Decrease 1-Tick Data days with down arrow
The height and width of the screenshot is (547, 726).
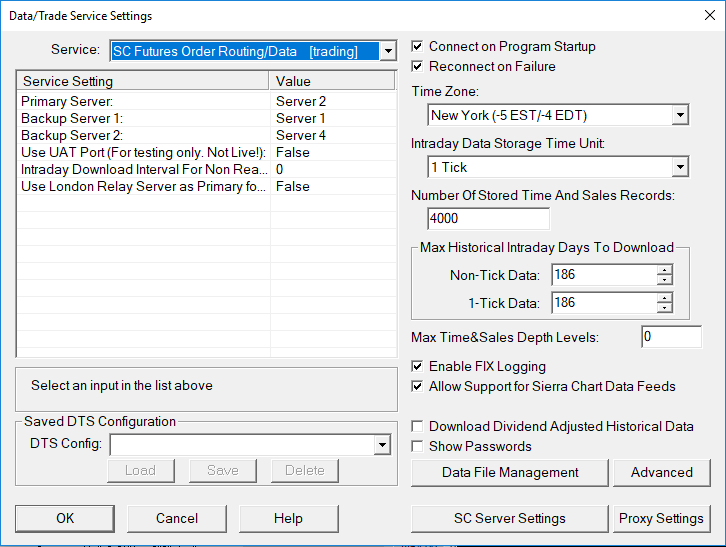coord(664,308)
